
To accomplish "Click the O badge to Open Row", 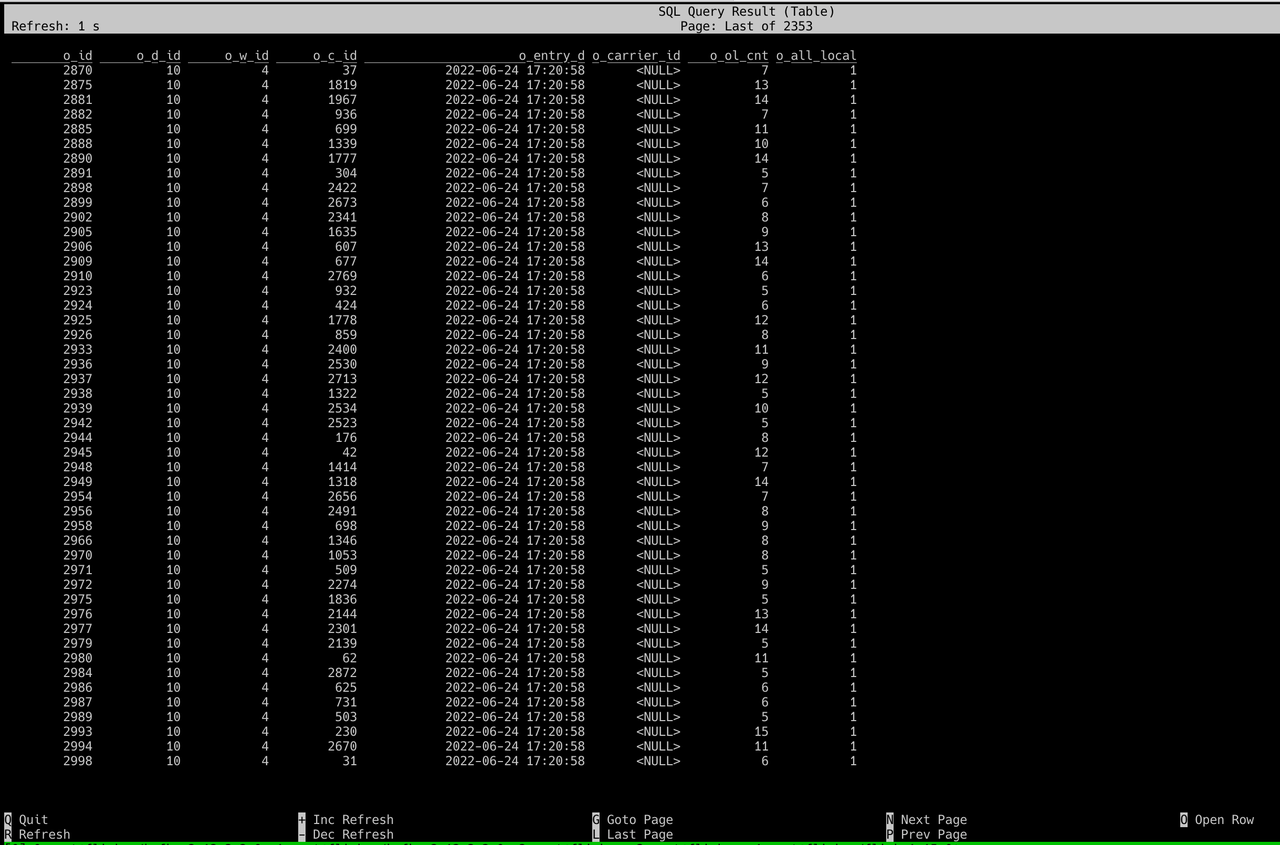I will coord(1183,819).
